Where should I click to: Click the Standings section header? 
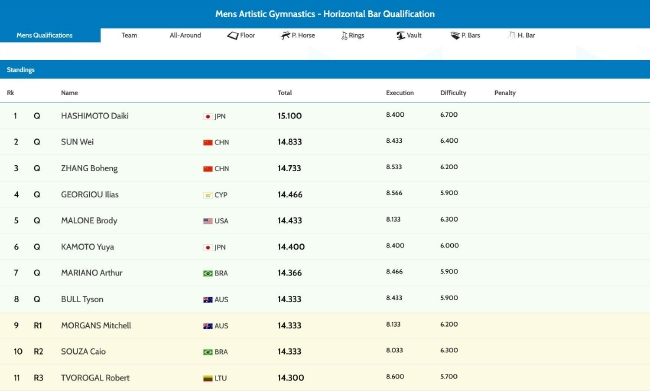pyautogui.click(x=325, y=70)
